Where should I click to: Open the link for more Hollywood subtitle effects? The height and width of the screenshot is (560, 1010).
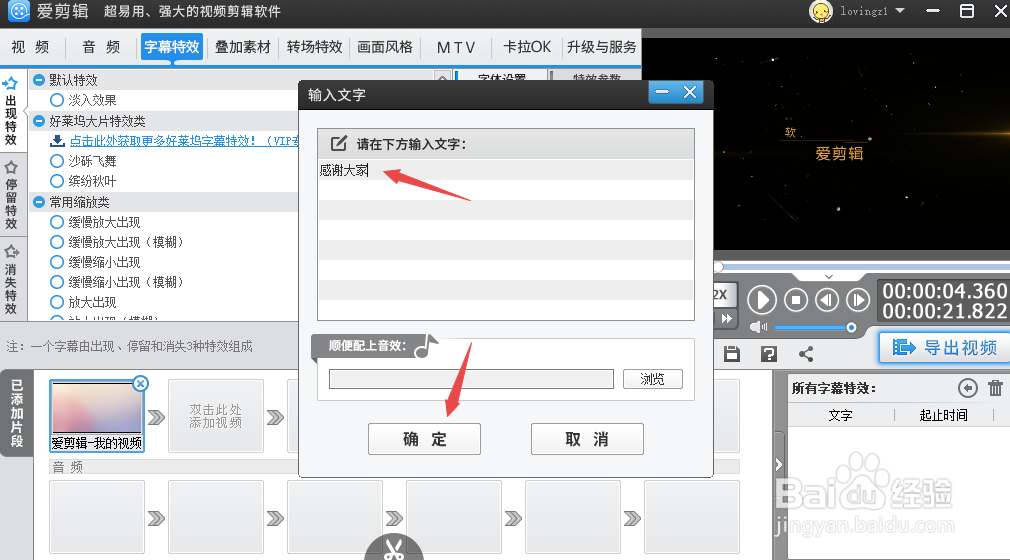pos(184,140)
